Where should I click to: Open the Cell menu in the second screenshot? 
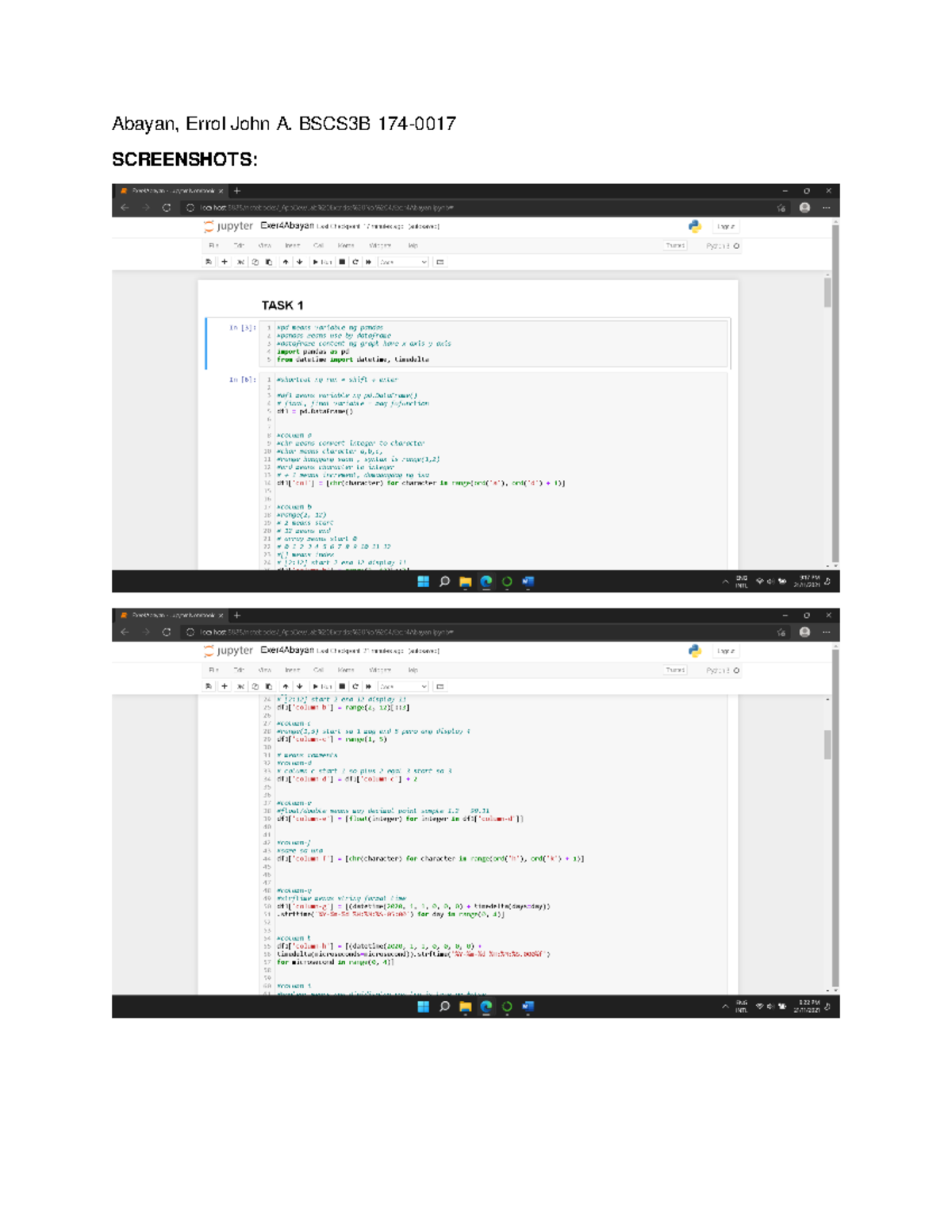[318, 670]
